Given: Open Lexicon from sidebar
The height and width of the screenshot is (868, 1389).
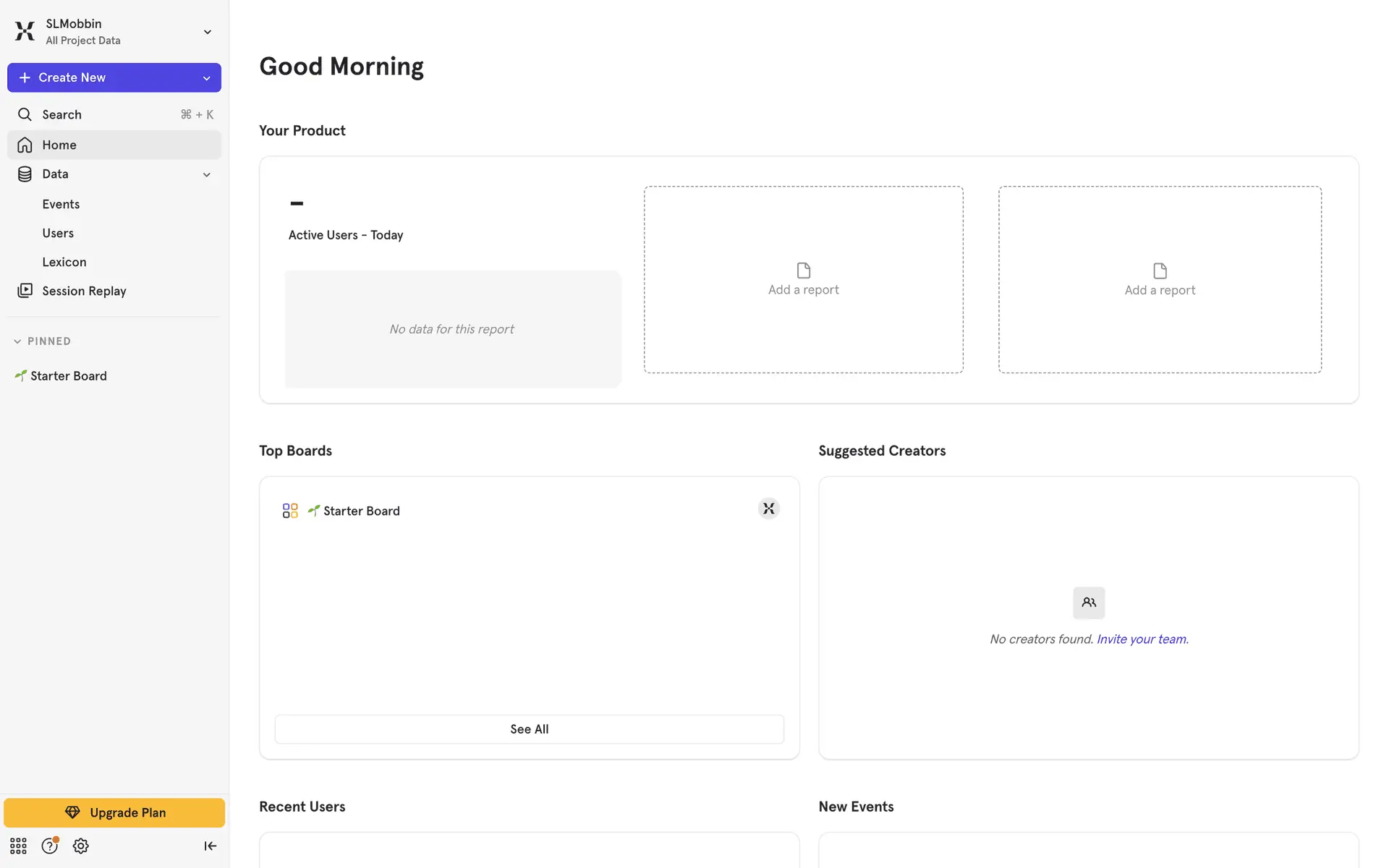Looking at the screenshot, I should coord(64,262).
